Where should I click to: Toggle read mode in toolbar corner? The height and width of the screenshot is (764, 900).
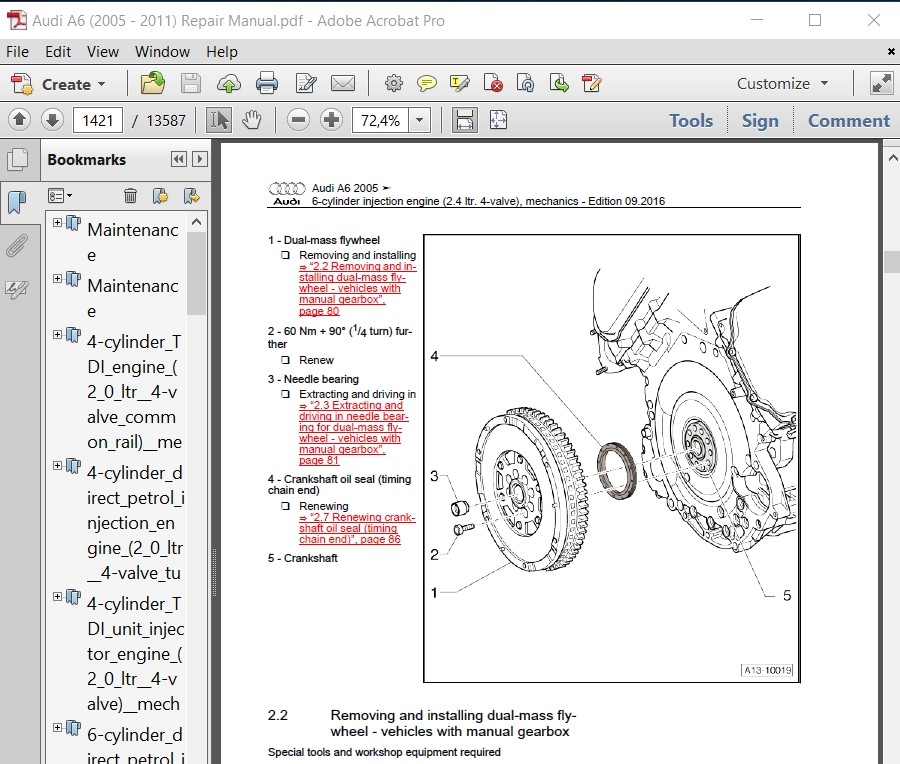[881, 84]
